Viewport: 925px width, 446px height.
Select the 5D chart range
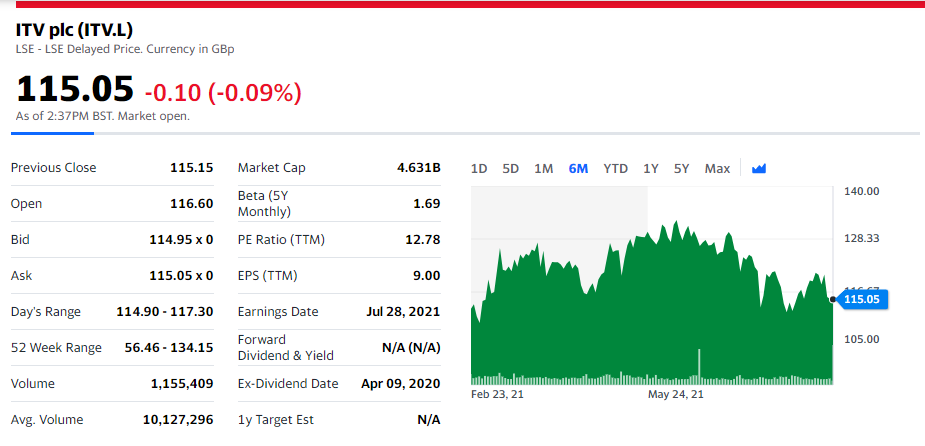(510, 169)
